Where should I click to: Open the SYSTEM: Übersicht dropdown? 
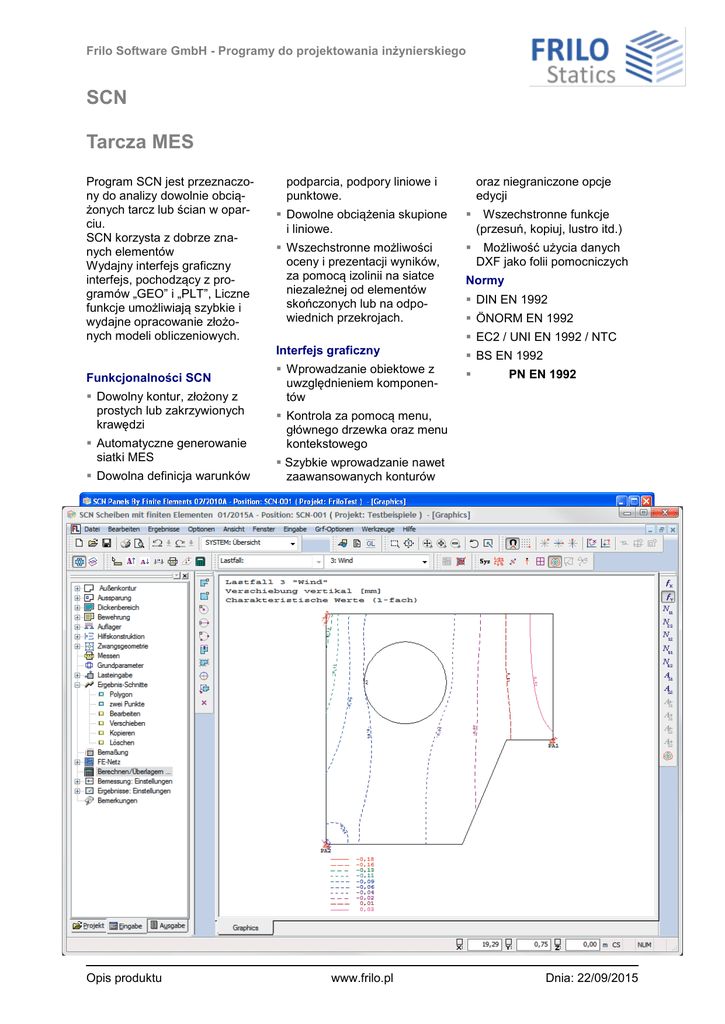(x=292, y=543)
